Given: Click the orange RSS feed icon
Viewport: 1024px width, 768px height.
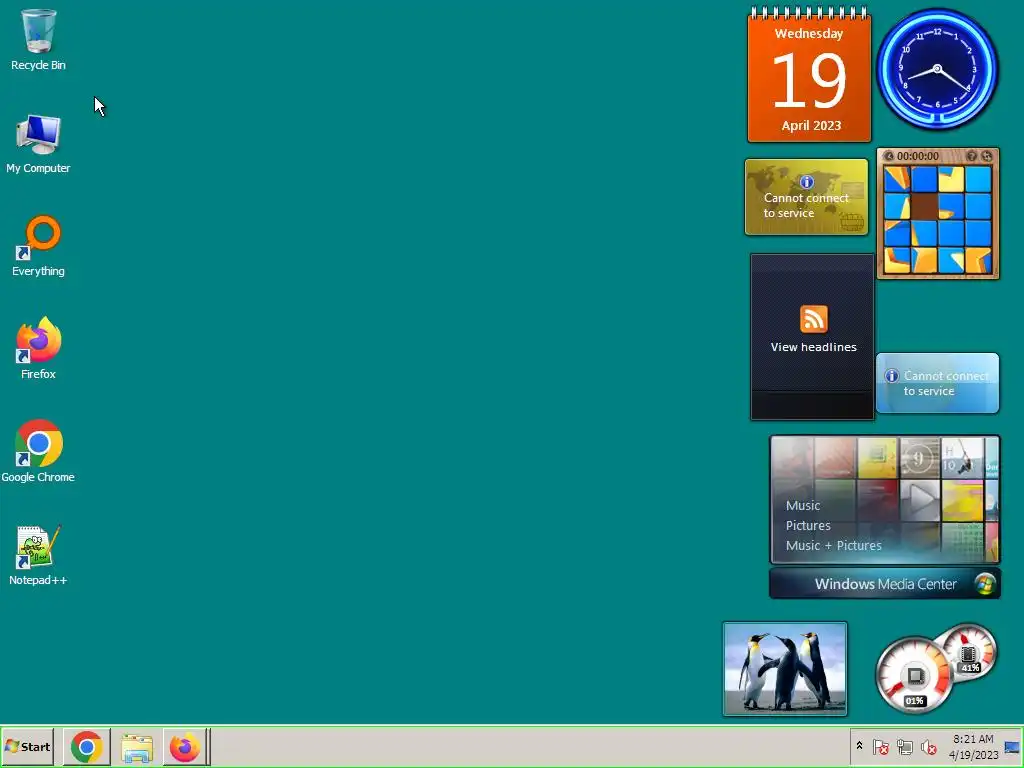Looking at the screenshot, I should pyautogui.click(x=814, y=319).
